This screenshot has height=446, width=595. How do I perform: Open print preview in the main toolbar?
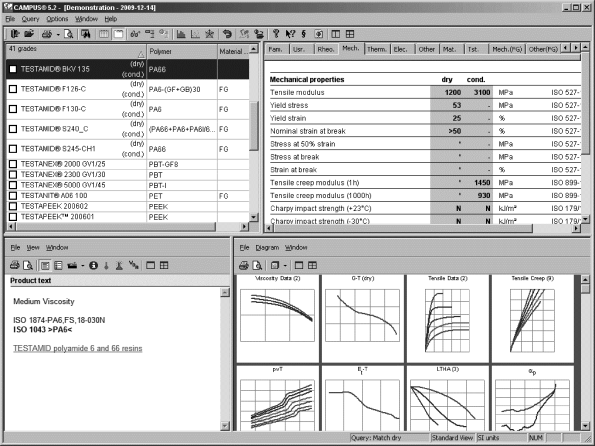point(69,34)
